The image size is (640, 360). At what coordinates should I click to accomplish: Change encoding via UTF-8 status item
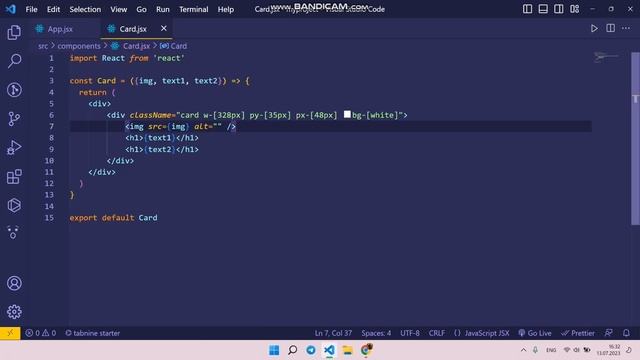tap(410, 333)
